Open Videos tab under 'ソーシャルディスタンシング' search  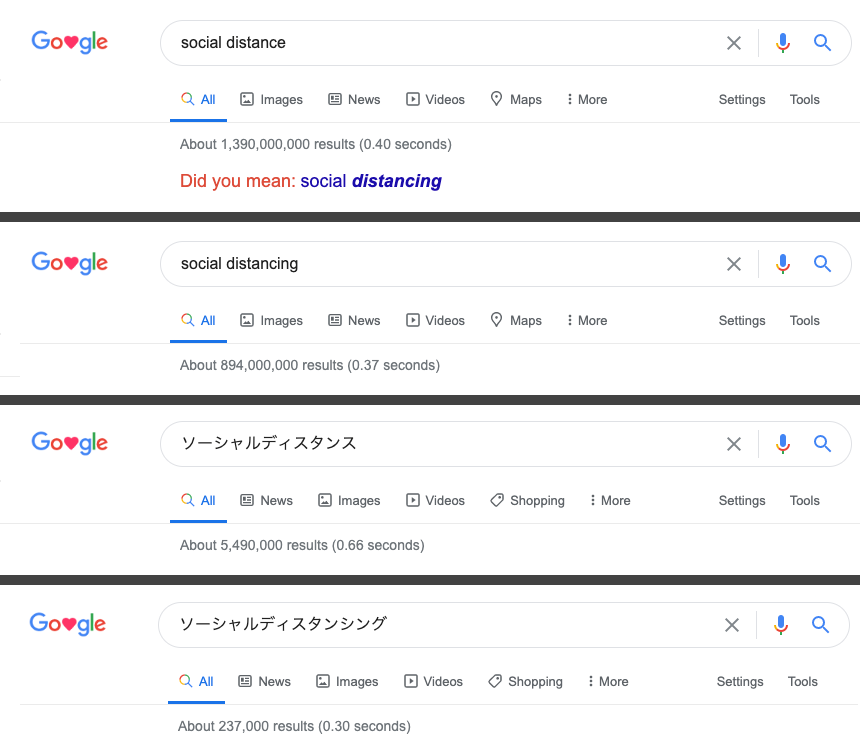click(433, 682)
